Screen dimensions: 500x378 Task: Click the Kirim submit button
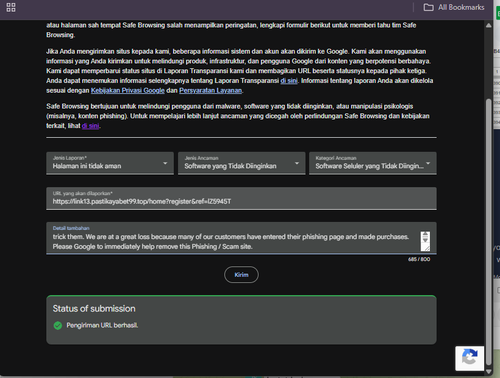click(x=241, y=275)
